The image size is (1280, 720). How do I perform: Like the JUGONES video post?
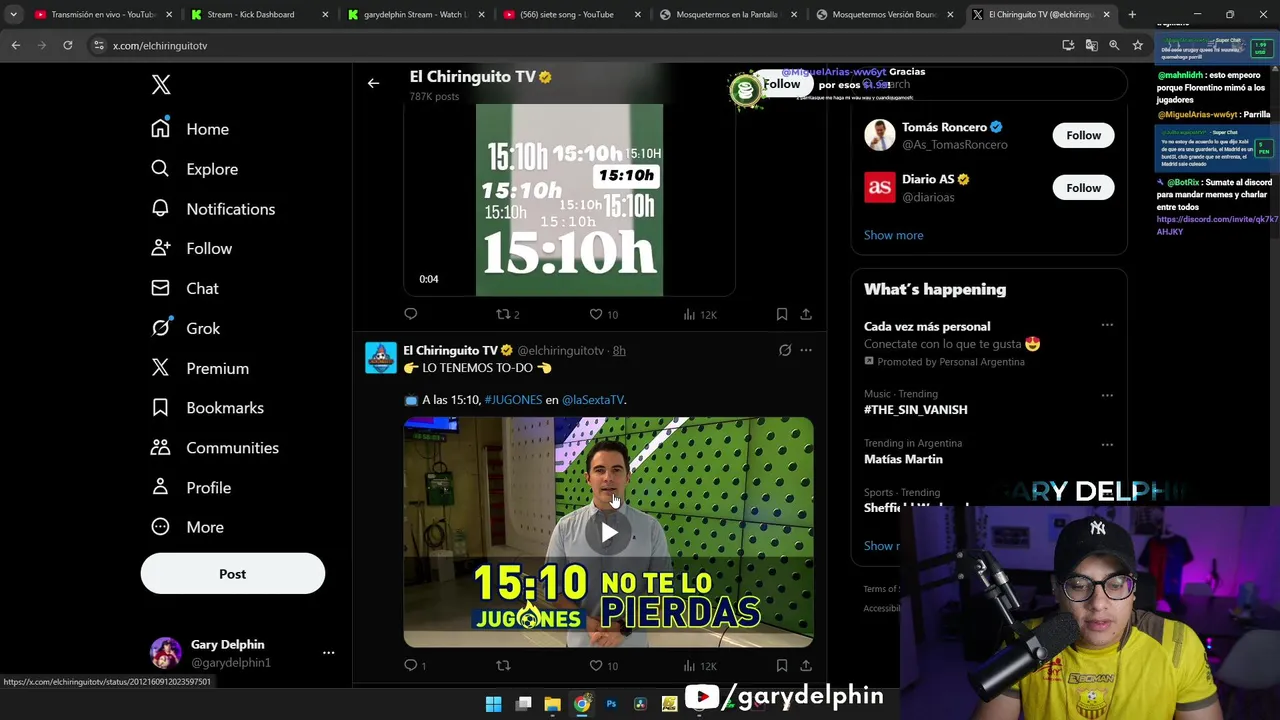pos(603,665)
